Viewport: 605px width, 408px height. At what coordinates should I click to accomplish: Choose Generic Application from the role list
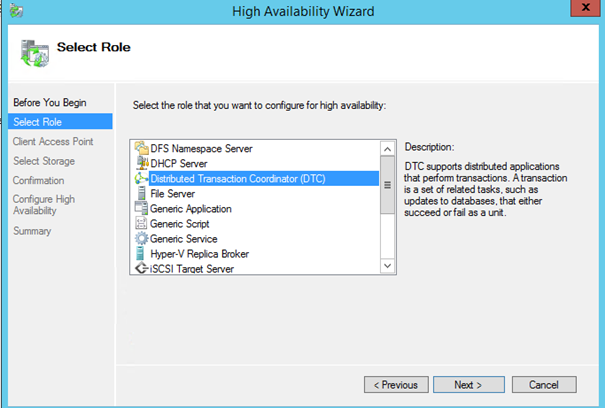tap(190, 209)
